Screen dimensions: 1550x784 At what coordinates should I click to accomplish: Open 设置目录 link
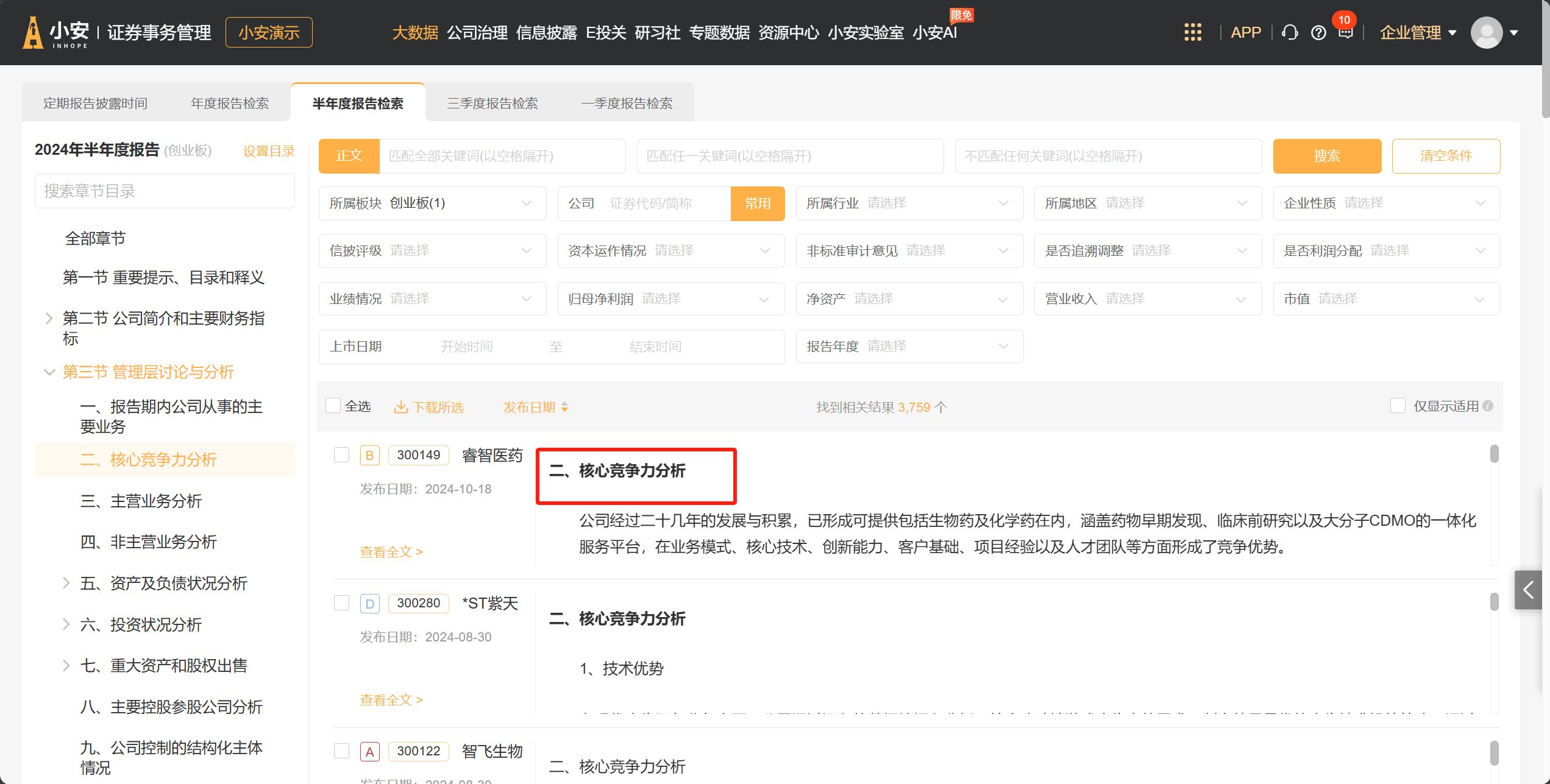pyautogui.click(x=268, y=151)
